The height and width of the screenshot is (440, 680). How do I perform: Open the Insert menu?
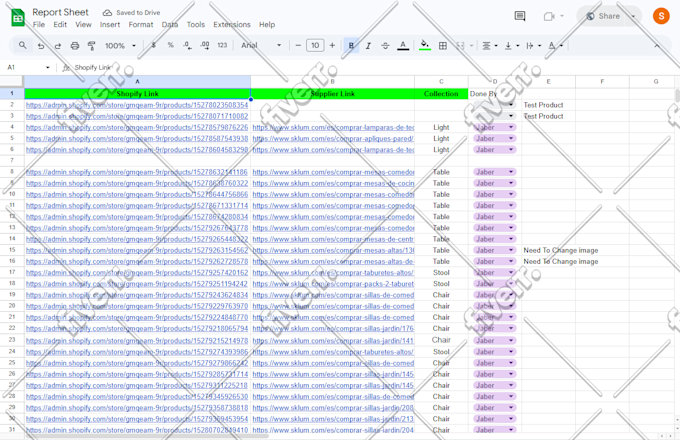point(110,25)
